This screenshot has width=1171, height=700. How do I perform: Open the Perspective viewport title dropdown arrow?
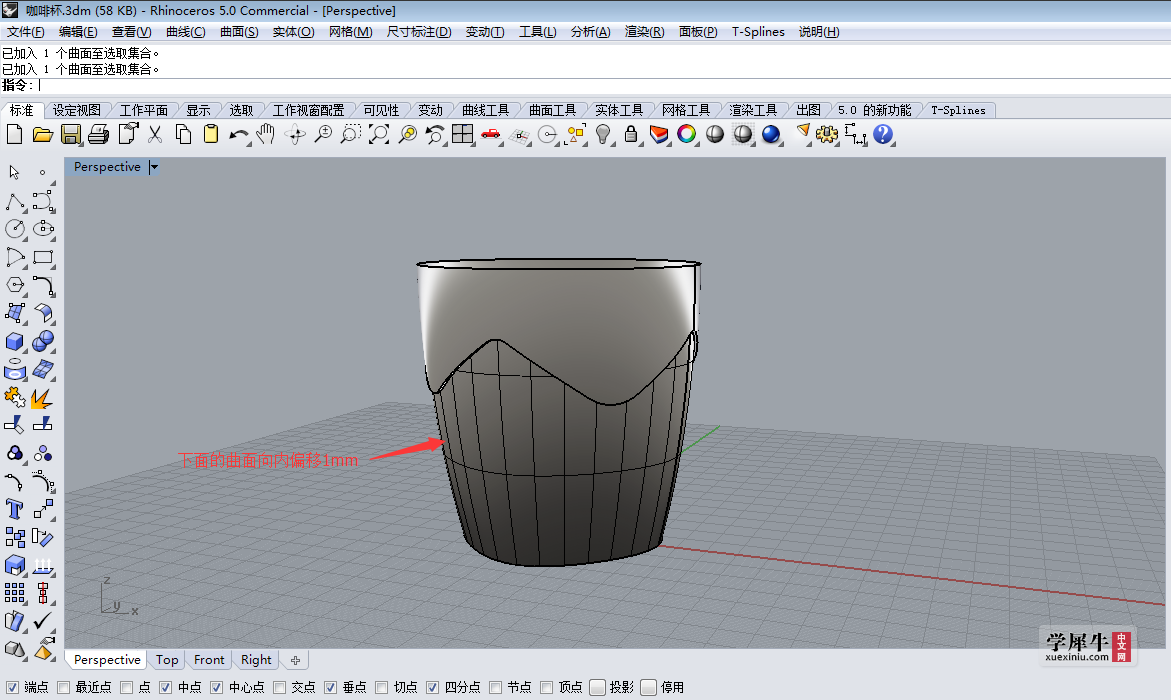pyautogui.click(x=154, y=167)
